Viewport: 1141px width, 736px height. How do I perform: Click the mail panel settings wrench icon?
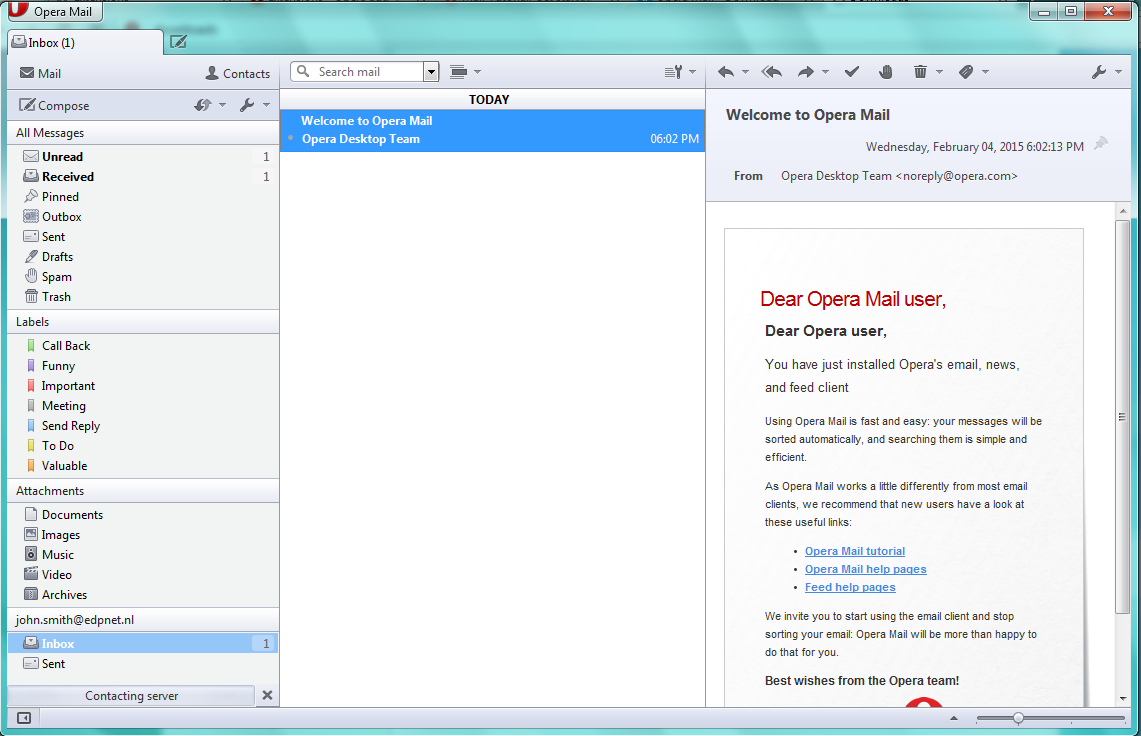247,106
